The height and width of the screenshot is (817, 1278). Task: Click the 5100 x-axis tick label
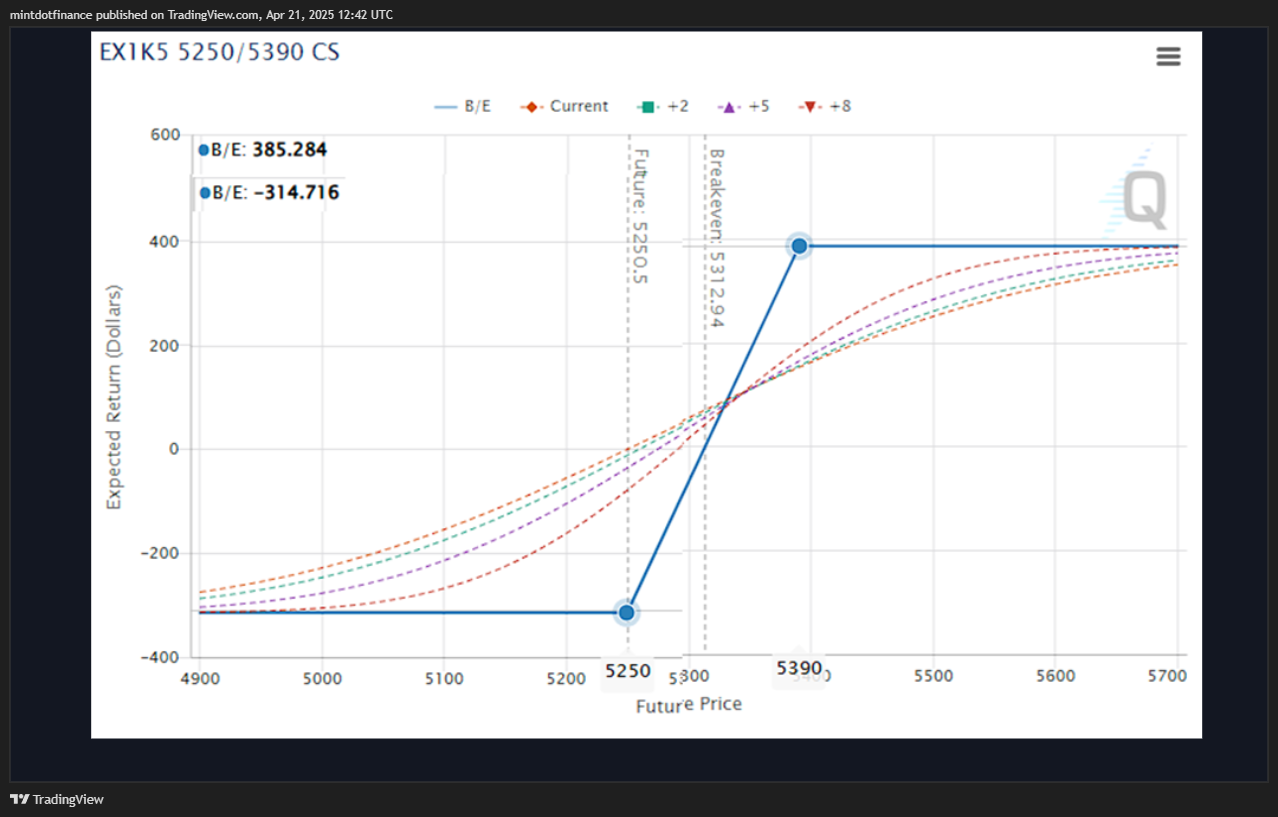(x=444, y=677)
